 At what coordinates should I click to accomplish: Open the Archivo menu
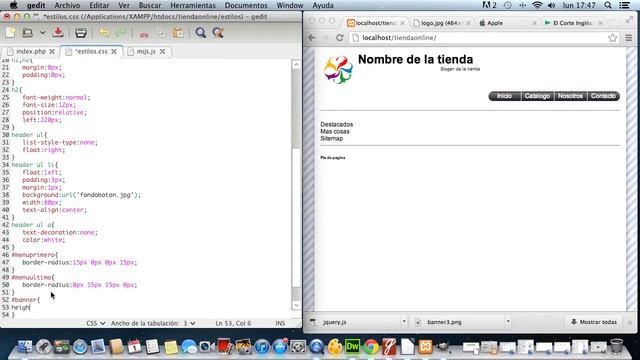[67, 5]
